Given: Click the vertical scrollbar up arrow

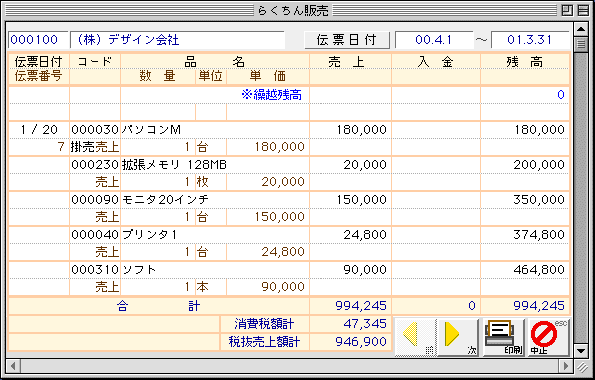Looking at the screenshot, I should (581, 29).
